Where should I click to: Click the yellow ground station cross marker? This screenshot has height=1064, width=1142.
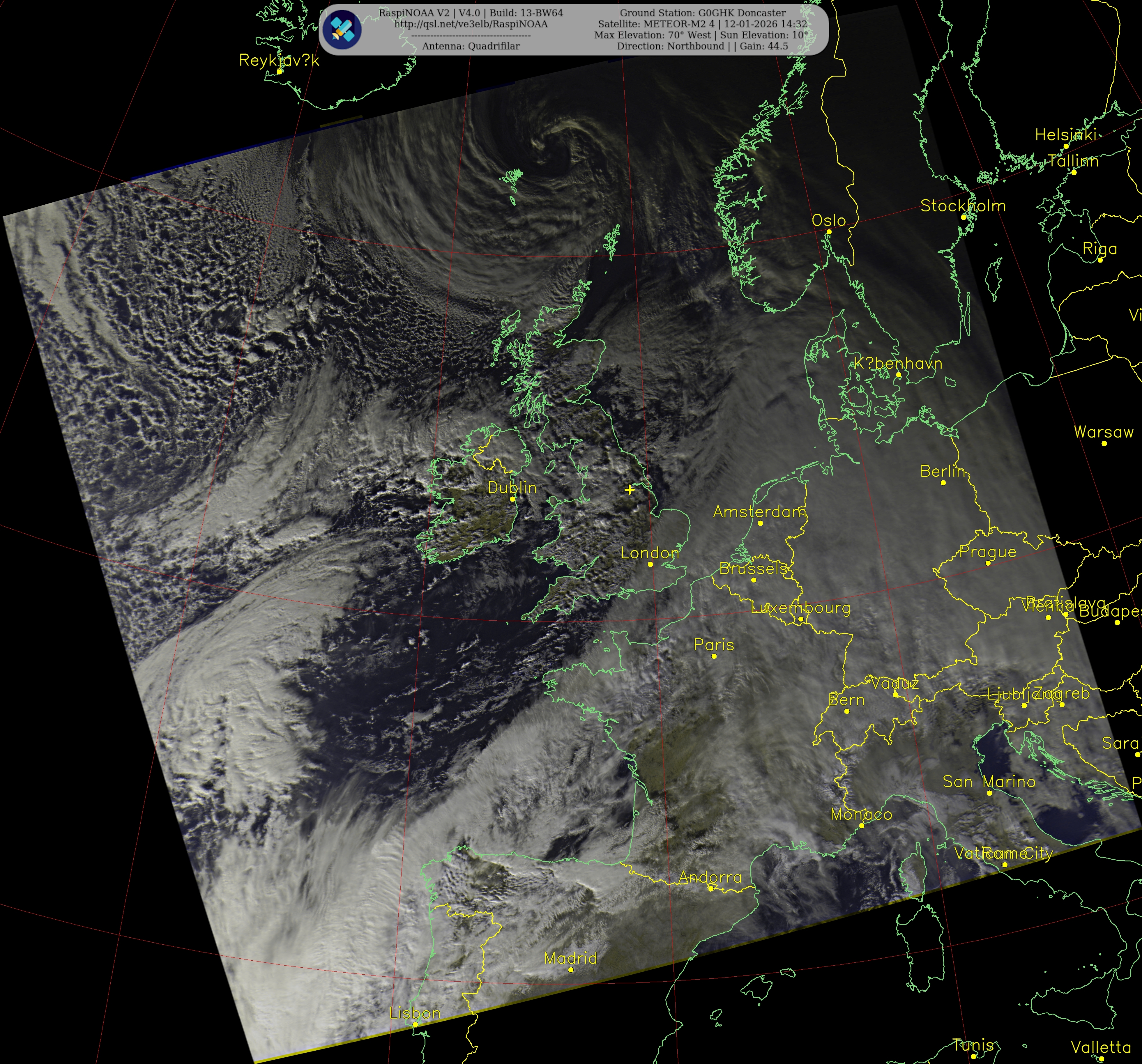click(x=630, y=490)
